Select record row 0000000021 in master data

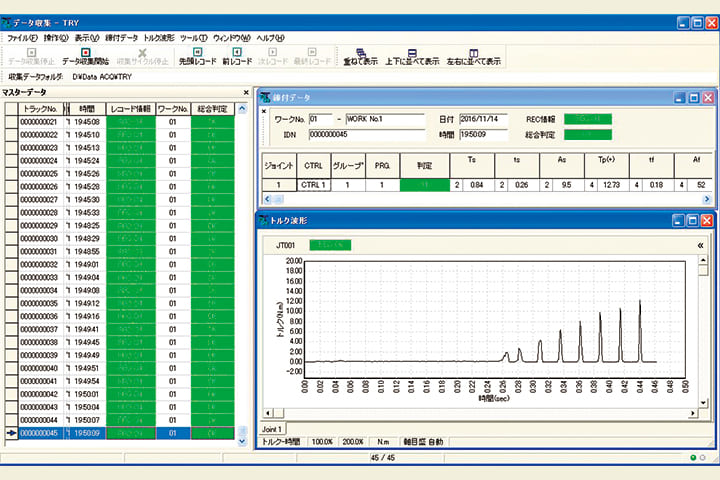tap(39, 121)
